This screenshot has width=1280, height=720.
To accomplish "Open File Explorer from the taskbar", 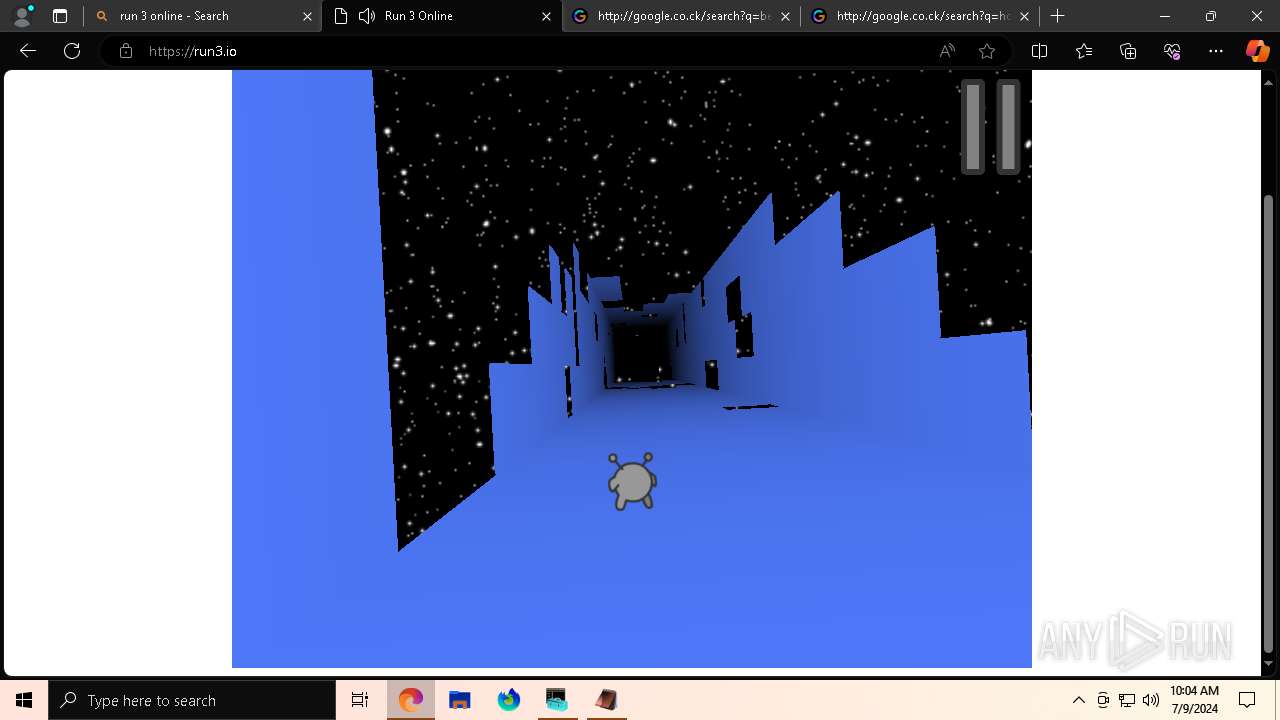I will (x=460, y=700).
